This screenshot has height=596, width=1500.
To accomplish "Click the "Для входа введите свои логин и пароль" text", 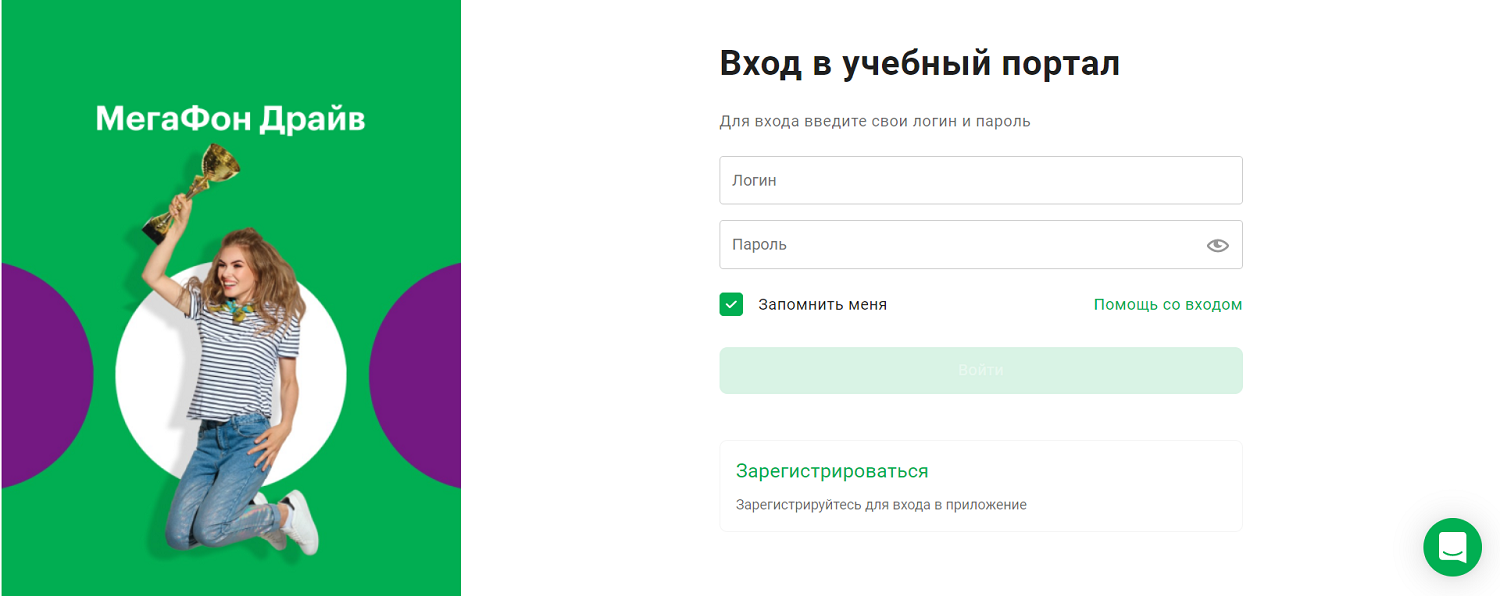I will [875, 121].
